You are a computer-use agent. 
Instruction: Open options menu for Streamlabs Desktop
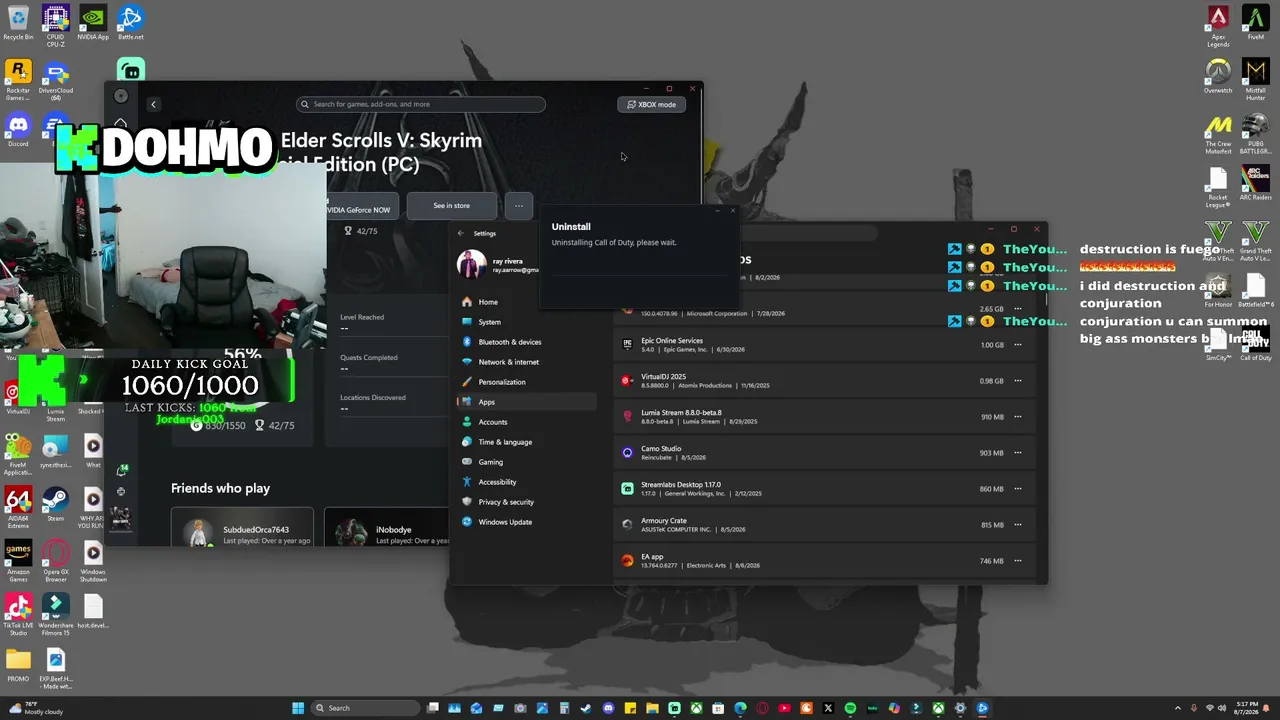pos(1018,489)
